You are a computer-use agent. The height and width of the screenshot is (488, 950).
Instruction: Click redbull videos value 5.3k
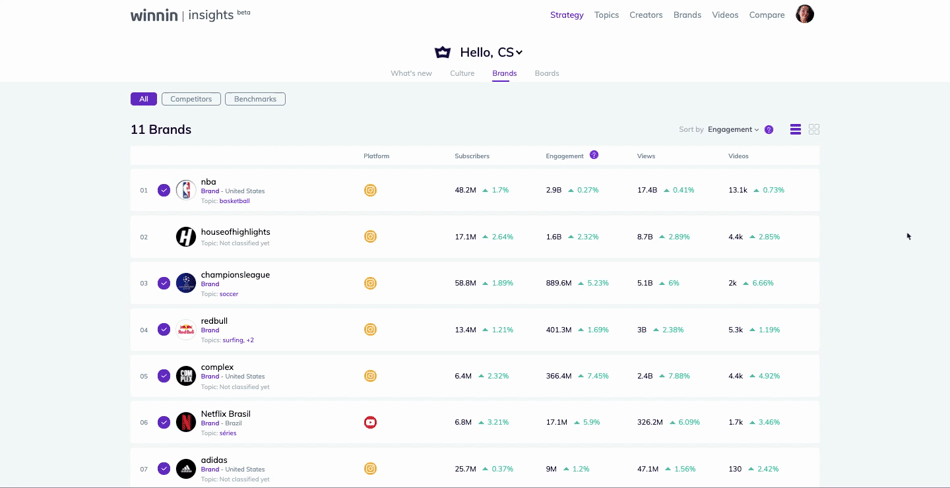point(736,330)
